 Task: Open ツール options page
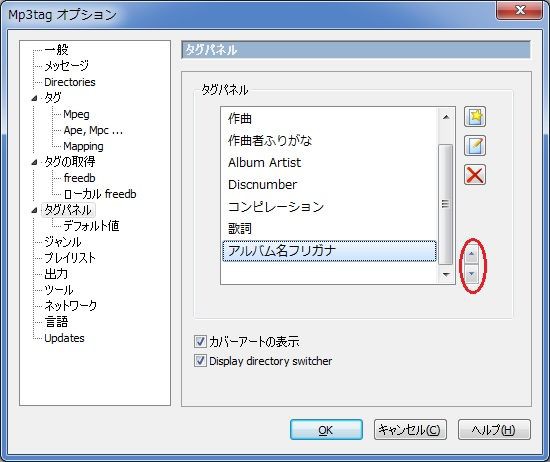pos(59,290)
